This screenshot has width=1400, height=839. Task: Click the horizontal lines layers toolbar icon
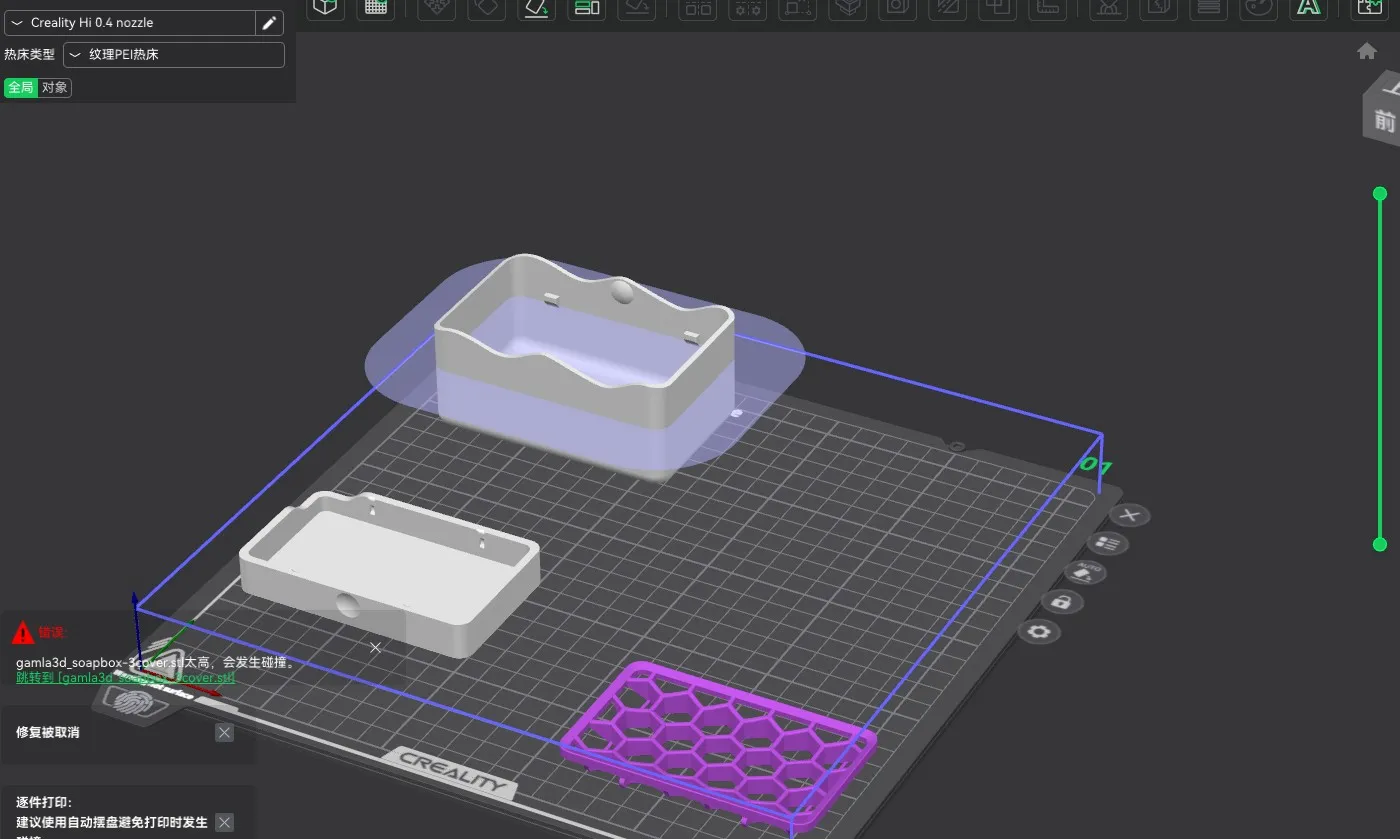(x=1208, y=8)
